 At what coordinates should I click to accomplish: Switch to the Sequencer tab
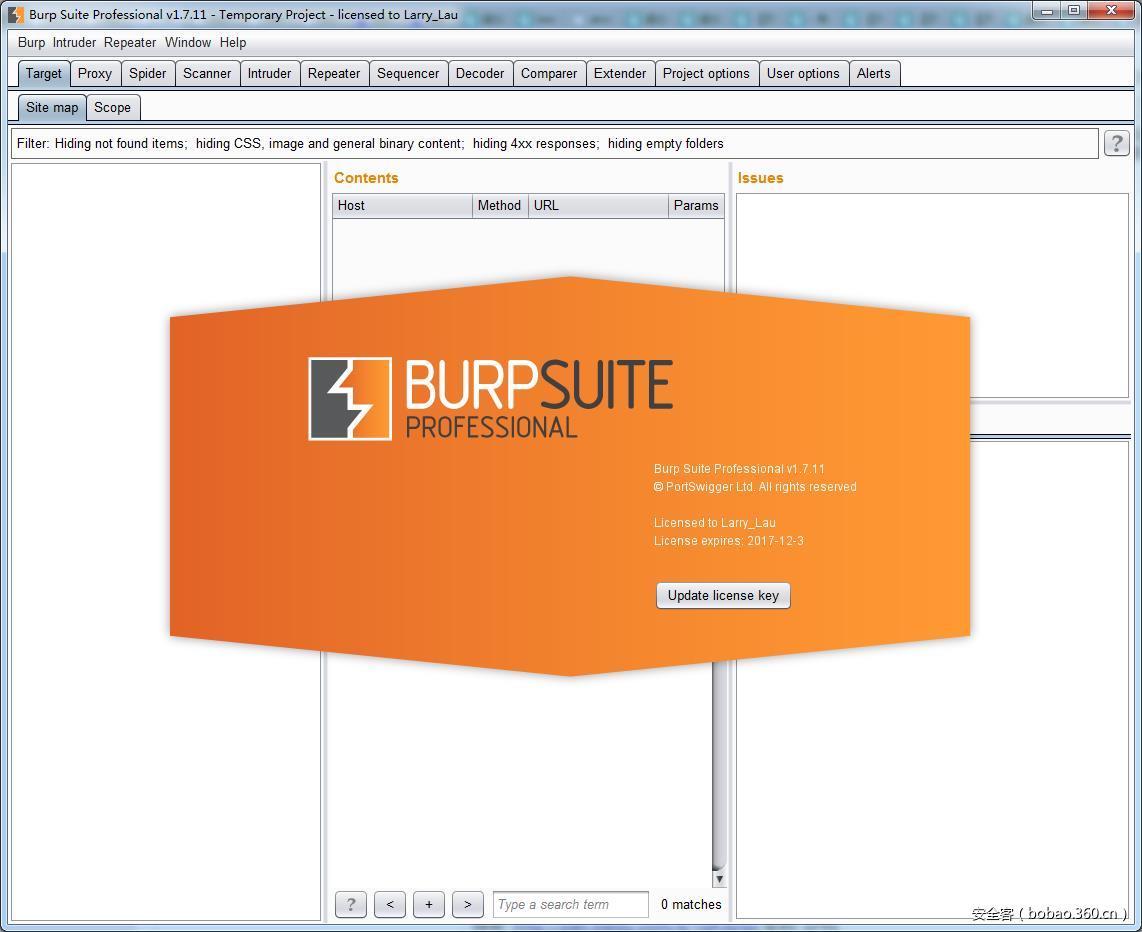coord(408,74)
